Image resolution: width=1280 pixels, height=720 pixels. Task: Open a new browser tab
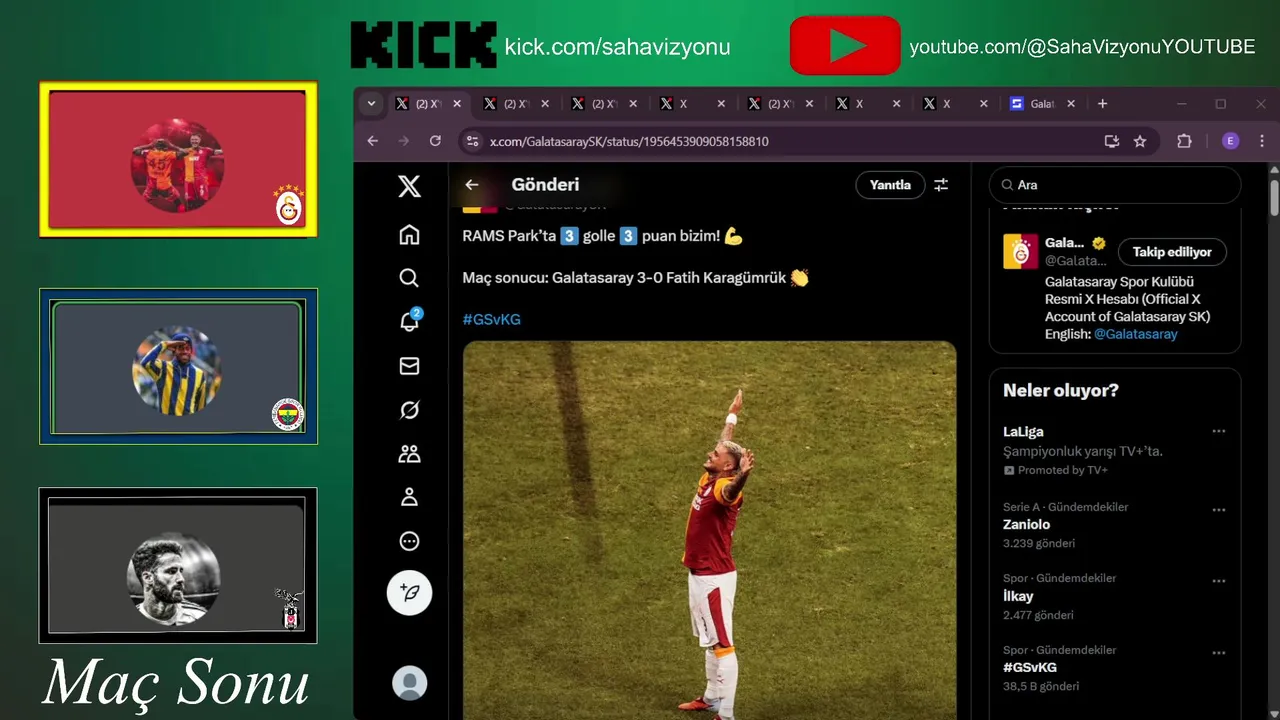1102,103
